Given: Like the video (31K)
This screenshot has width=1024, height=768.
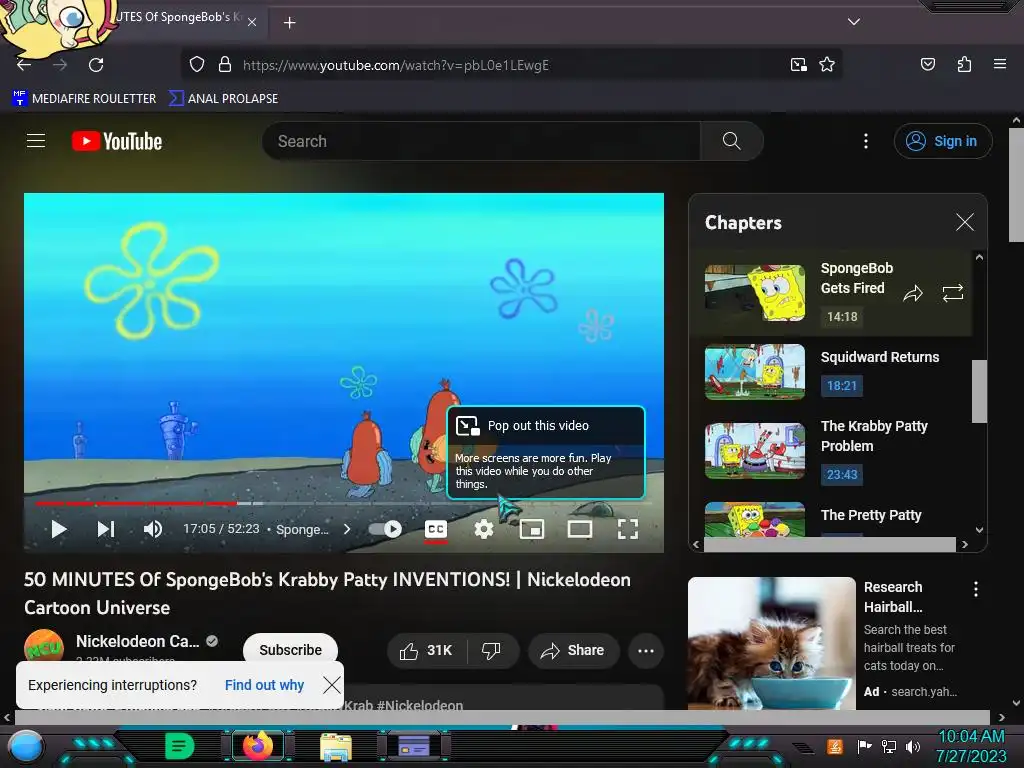Looking at the screenshot, I should (426, 650).
